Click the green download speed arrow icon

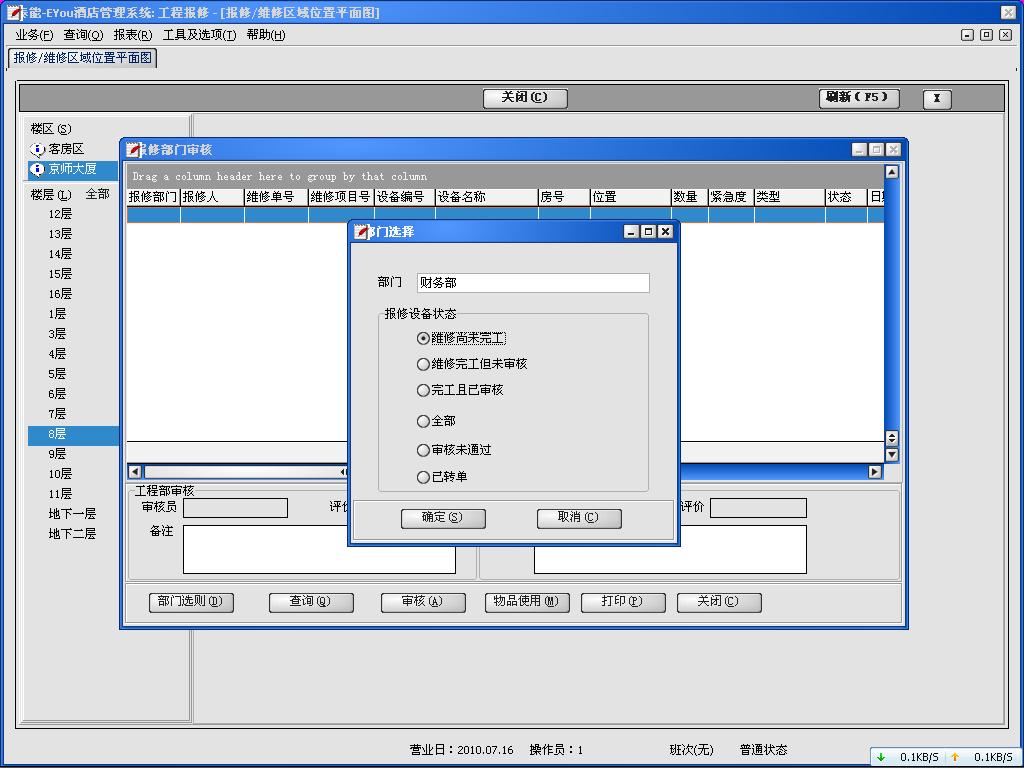[881, 757]
